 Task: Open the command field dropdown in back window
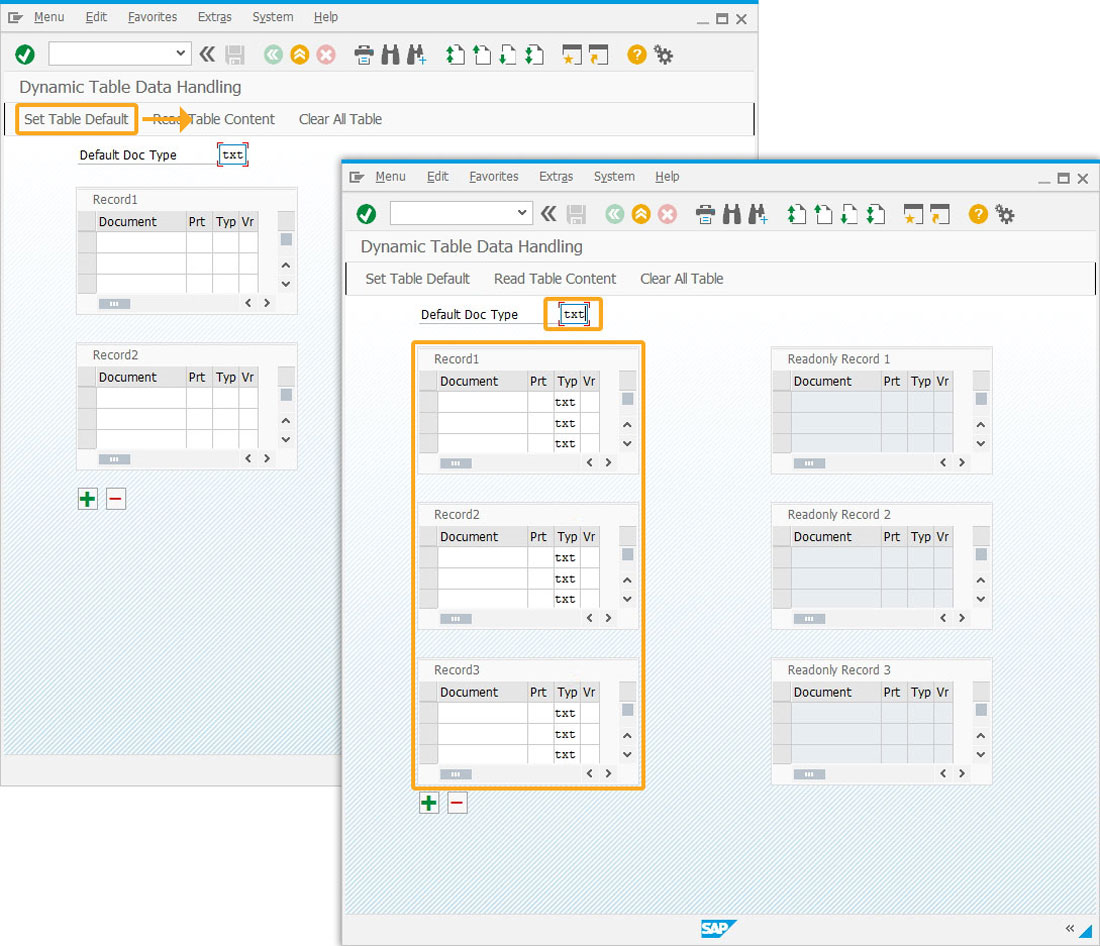click(x=180, y=53)
